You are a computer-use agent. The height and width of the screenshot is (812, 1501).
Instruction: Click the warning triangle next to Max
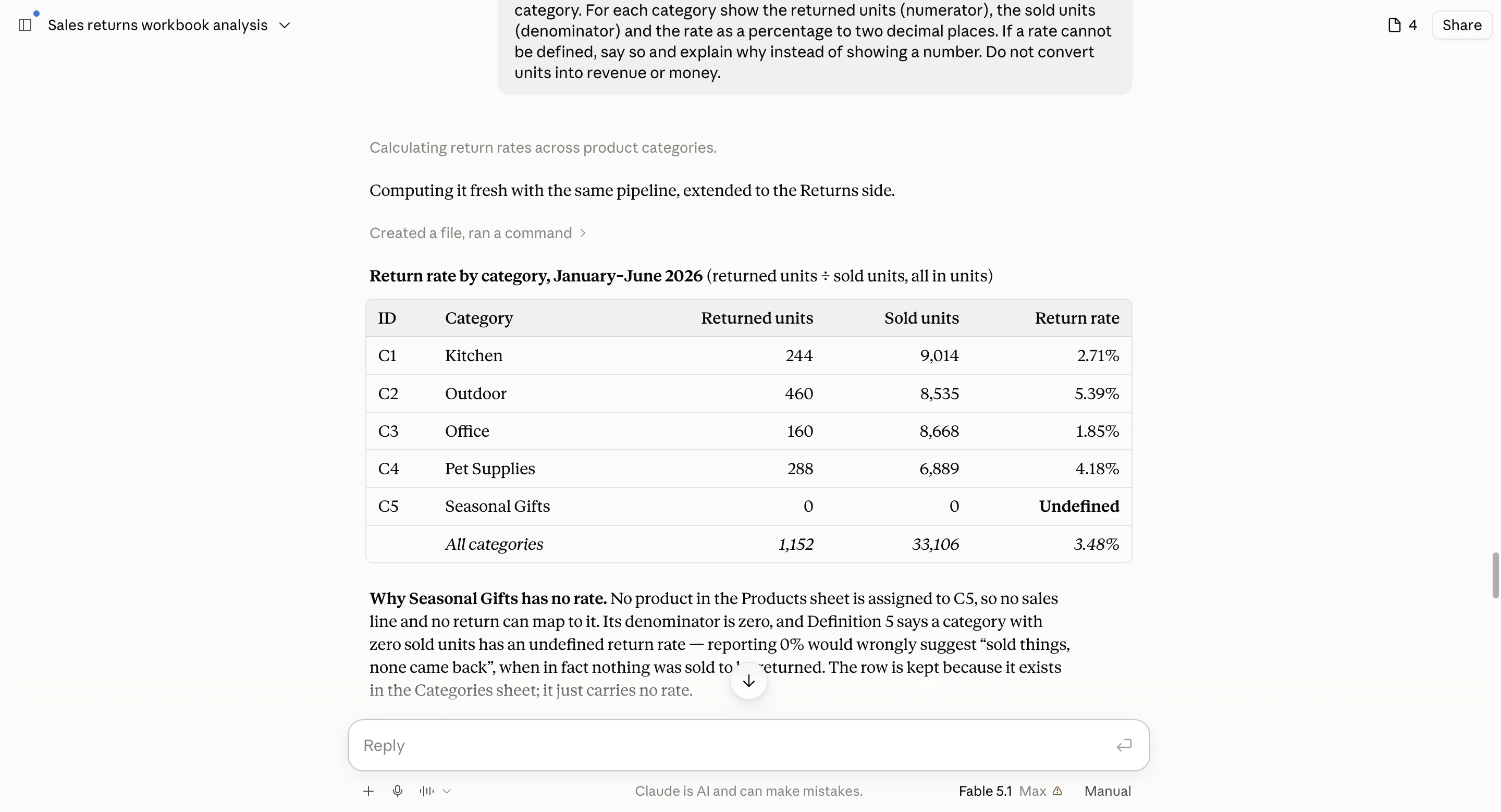(1057, 791)
